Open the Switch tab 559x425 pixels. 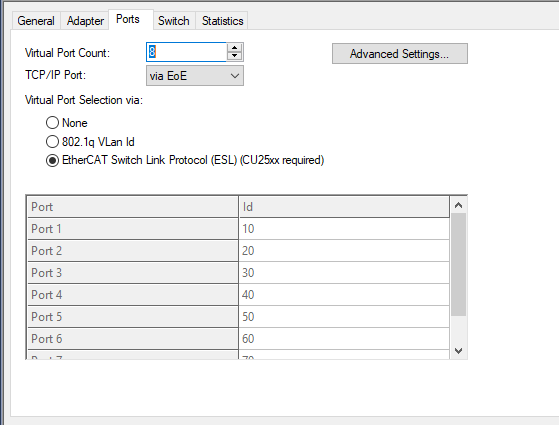[x=174, y=21]
